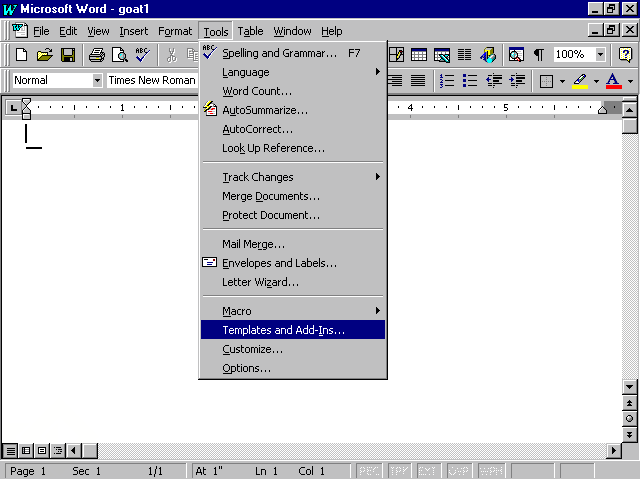Open the Font Color dropdown arrow
Image resolution: width=640 pixels, height=480 pixels.
pyautogui.click(x=630, y=81)
